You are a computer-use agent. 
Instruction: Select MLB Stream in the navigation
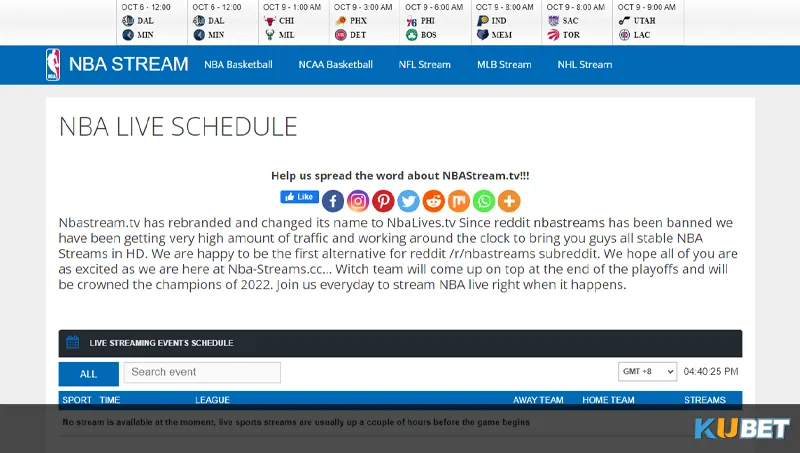tap(504, 65)
